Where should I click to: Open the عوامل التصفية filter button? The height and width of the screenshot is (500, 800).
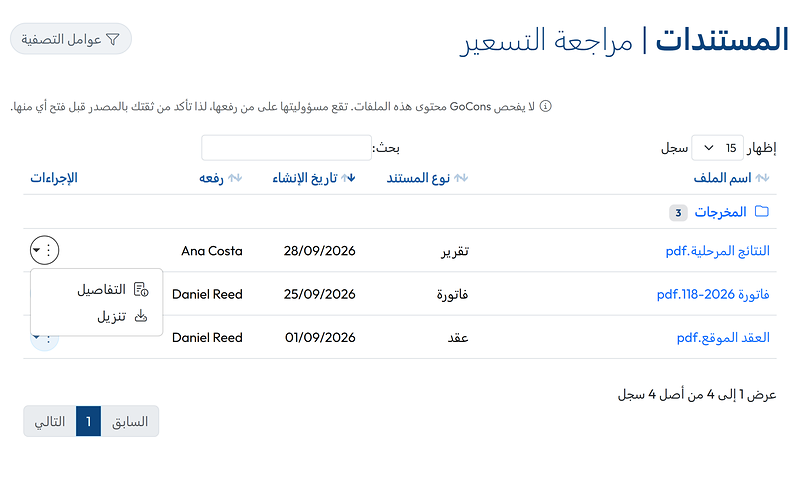(x=71, y=39)
